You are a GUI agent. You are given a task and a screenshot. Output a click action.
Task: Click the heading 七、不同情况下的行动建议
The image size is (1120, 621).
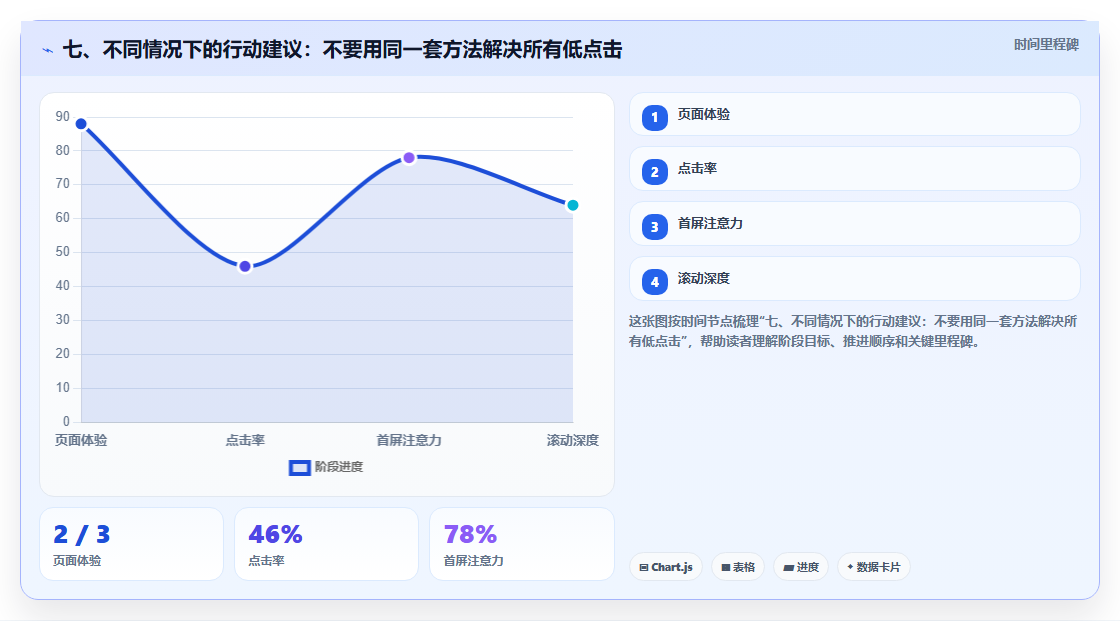pyautogui.click(x=342, y=49)
